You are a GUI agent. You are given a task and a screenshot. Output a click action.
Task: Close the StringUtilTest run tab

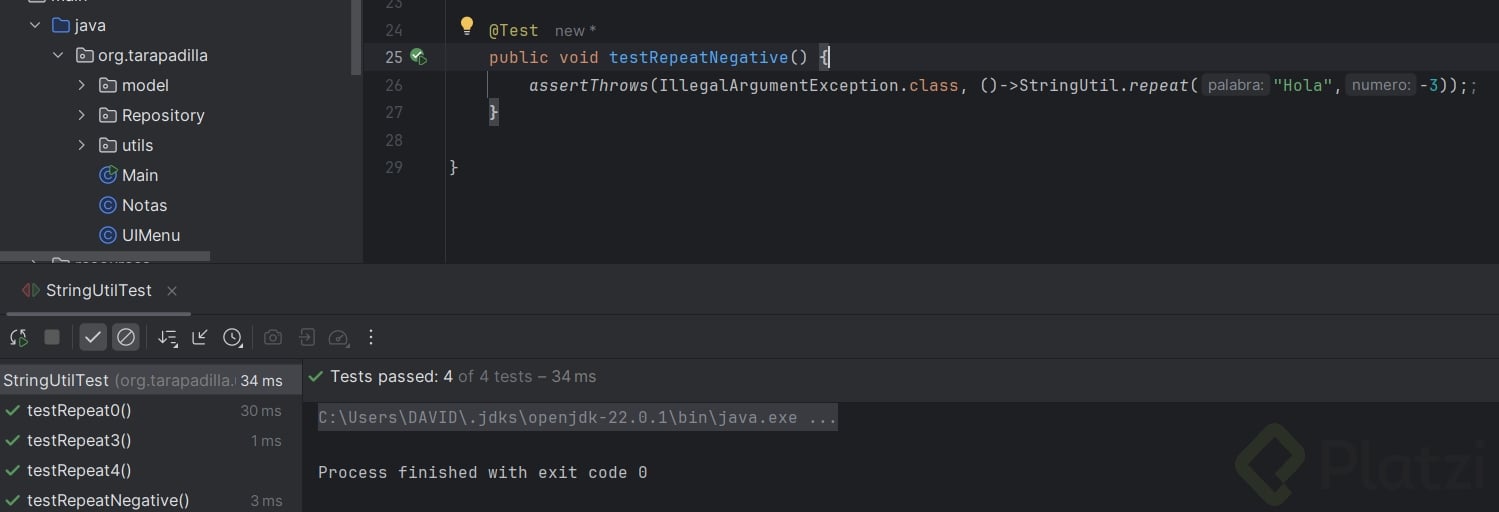[172, 291]
